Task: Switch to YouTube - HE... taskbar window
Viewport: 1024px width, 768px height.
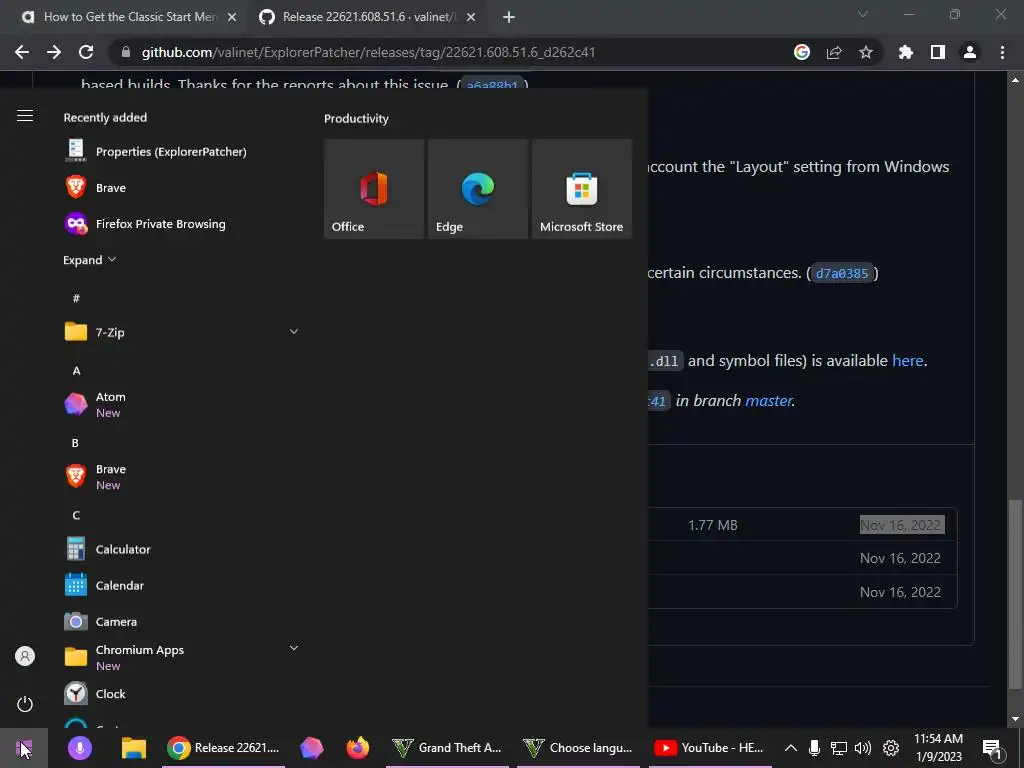Action: click(x=709, y=748)
